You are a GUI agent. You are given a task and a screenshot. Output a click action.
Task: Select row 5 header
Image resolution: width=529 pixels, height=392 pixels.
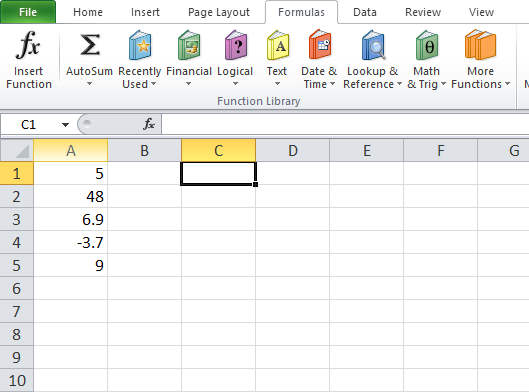point(17,265)
